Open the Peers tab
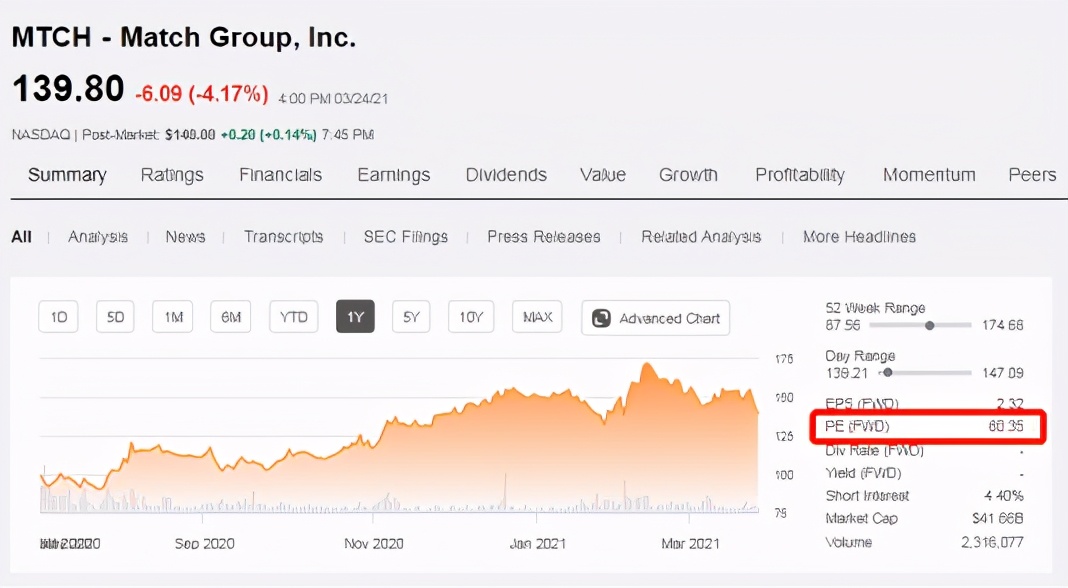This screenshot has height=588, width=1068. click(1032, 175)
